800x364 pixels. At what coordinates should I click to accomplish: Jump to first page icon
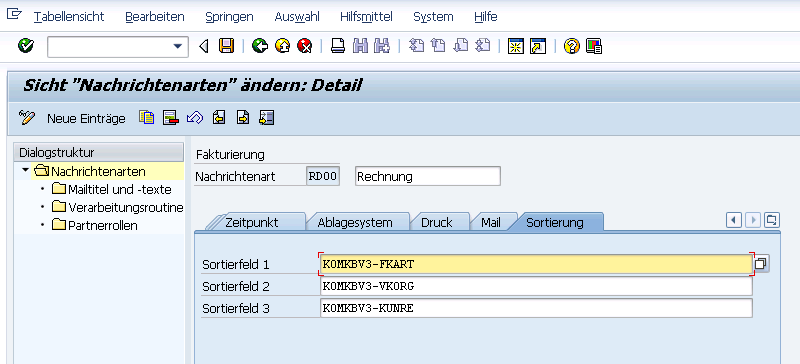(417, 46)
